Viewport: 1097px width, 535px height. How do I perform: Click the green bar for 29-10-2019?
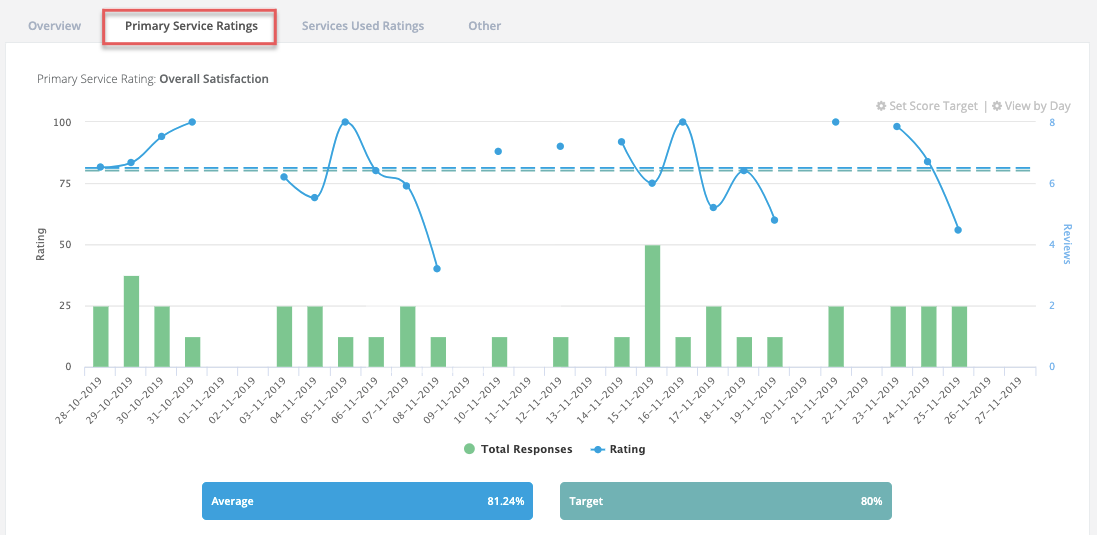(132, 321)
